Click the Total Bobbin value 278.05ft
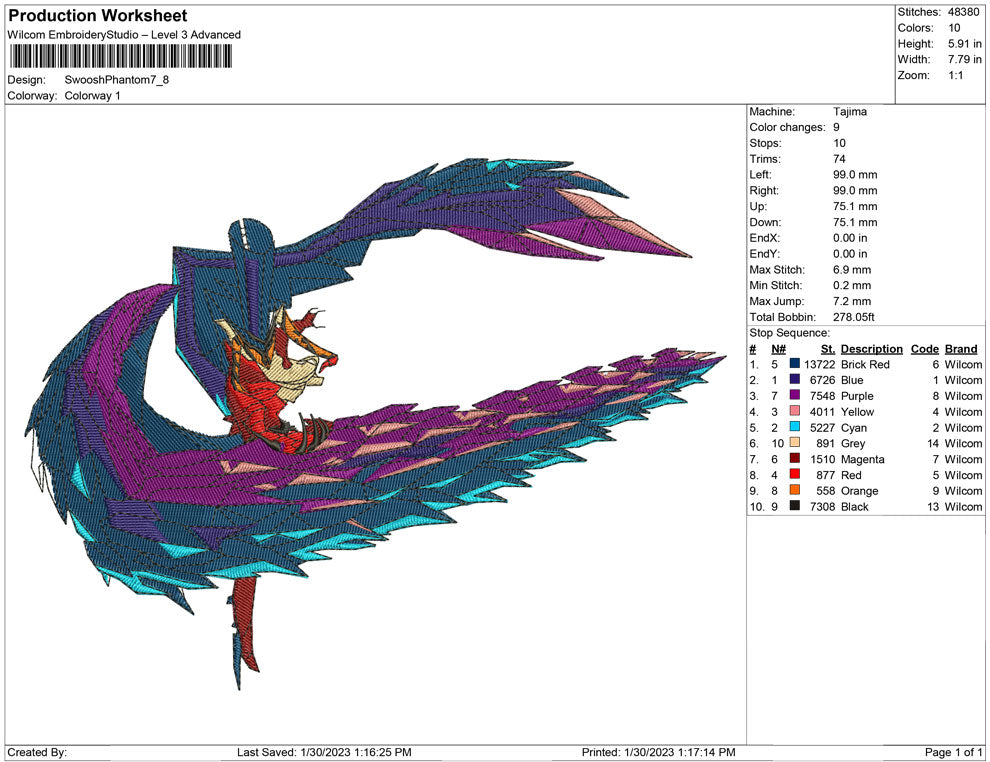 click(x=854, y=317)
